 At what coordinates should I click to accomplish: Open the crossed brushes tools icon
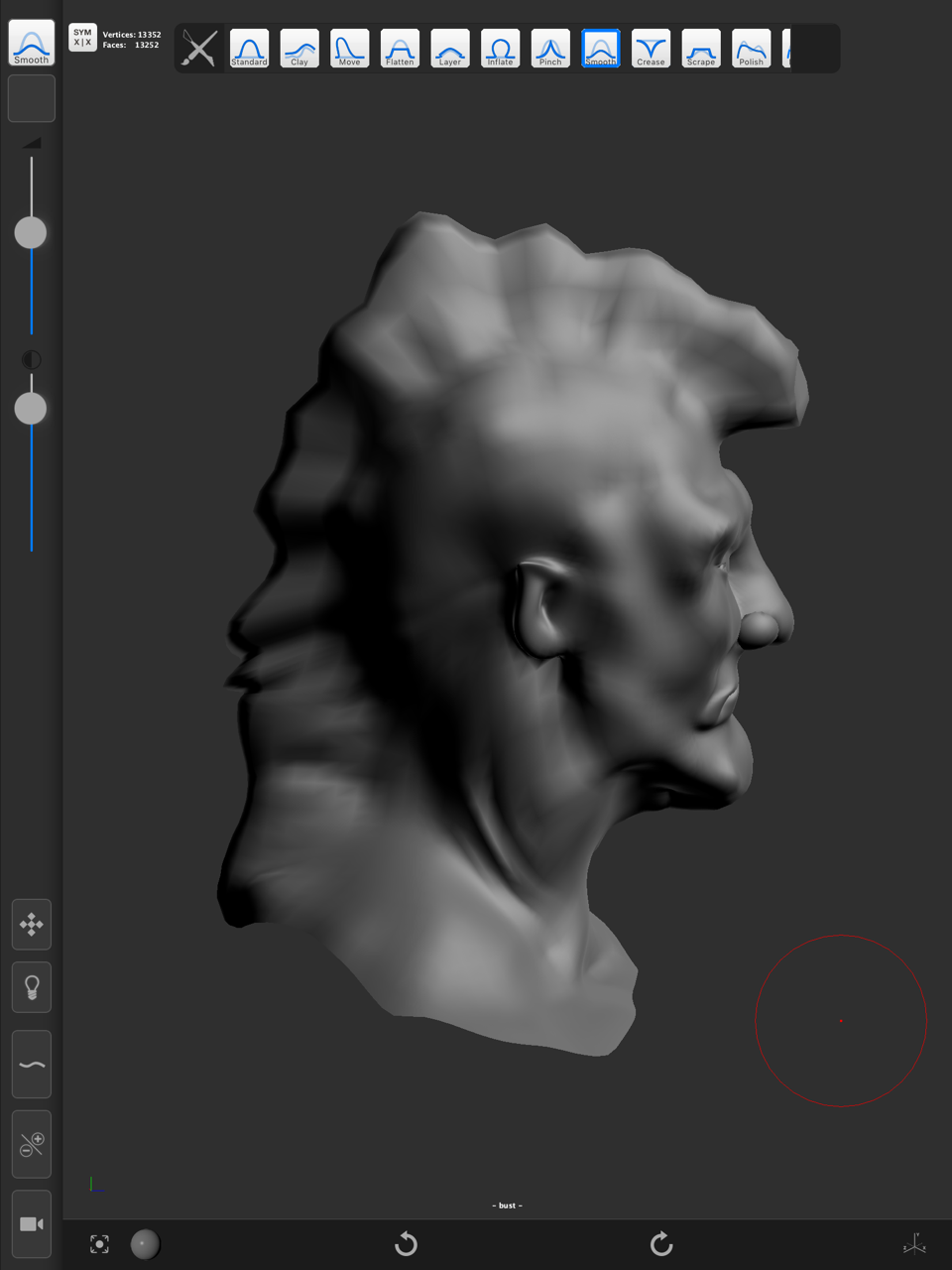pyautogui.click(x=199, y=49)
